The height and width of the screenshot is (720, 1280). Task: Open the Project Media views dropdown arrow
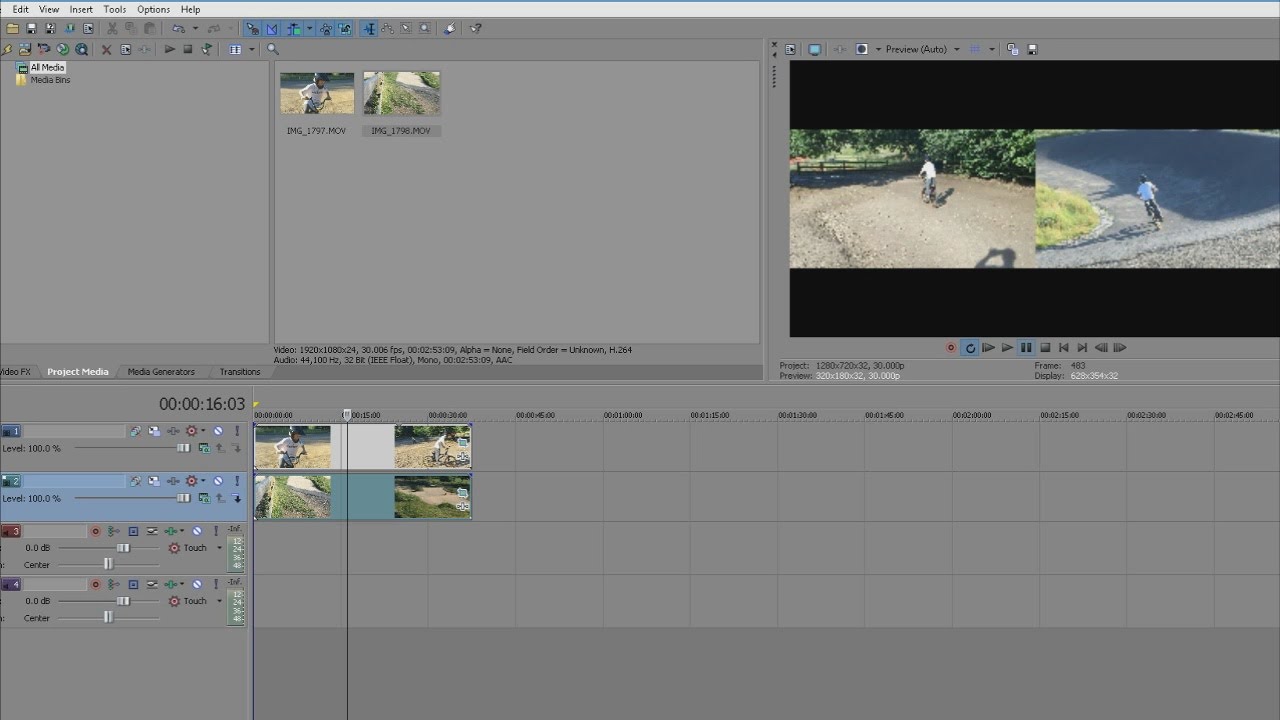[x=252, y=49]
